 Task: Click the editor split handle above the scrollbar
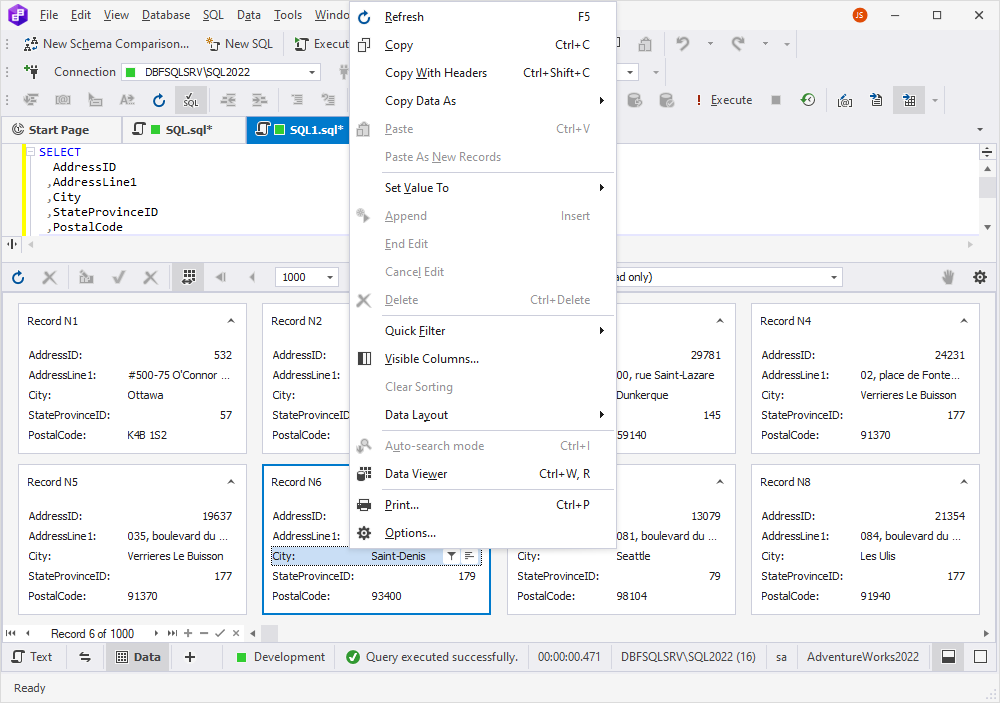987,152
